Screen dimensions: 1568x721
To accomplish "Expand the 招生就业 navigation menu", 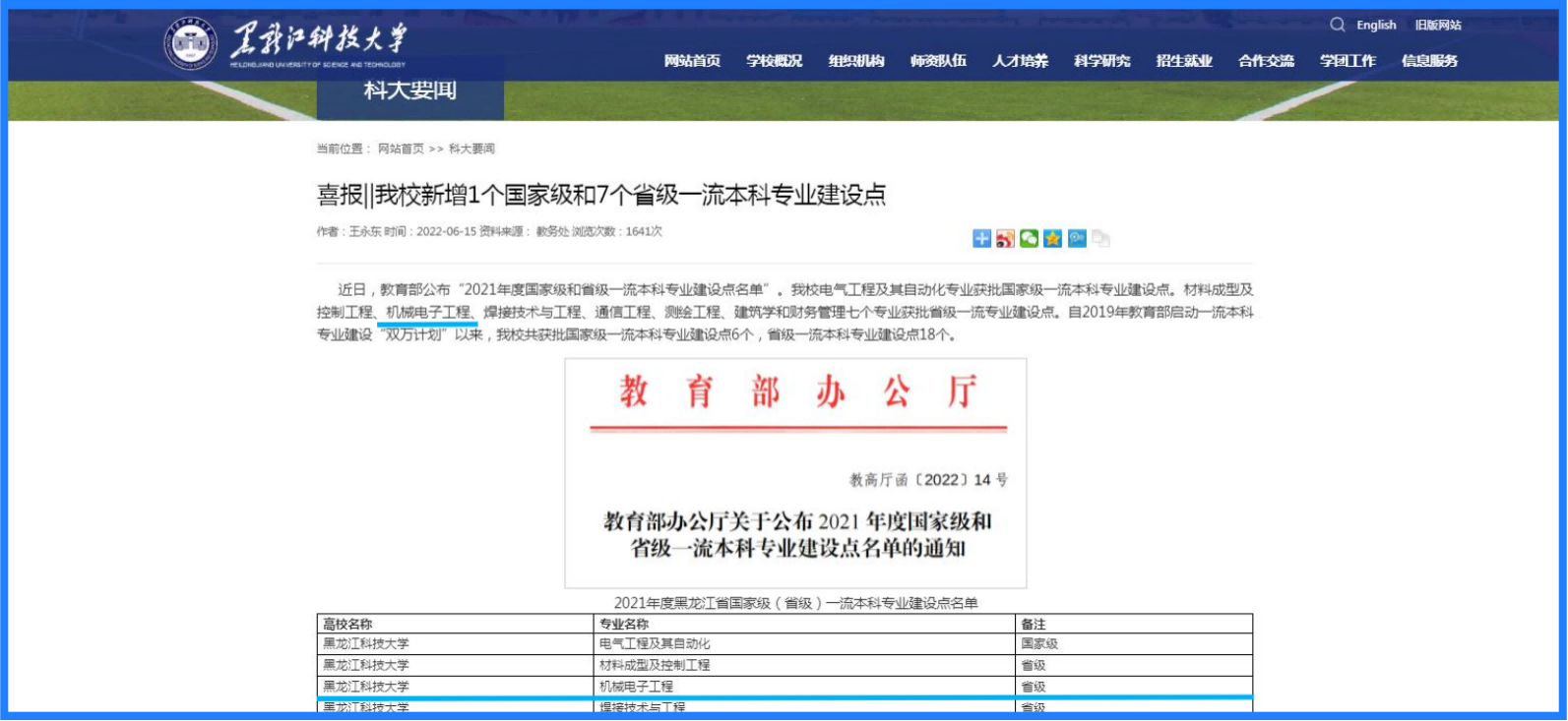I will (1184, 61).
